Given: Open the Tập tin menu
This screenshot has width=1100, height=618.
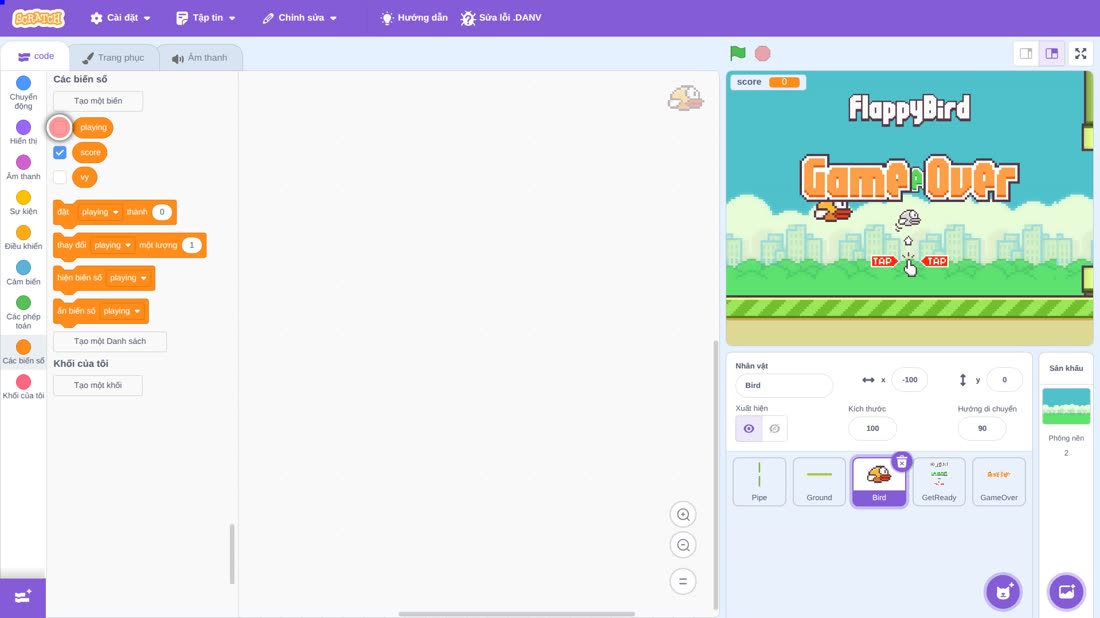Looking at the screenshot, I should coord(206,18).
